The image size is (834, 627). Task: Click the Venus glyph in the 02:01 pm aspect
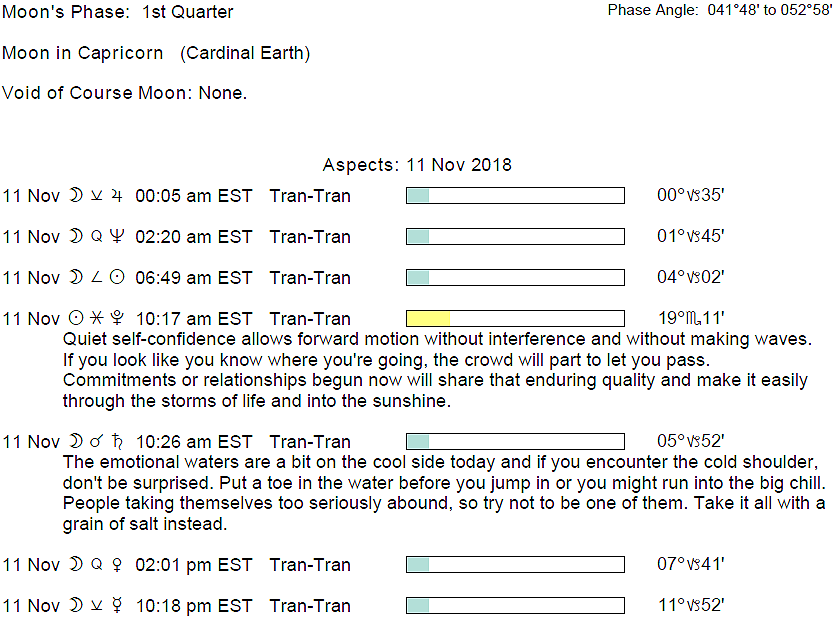tap(117, 565)
